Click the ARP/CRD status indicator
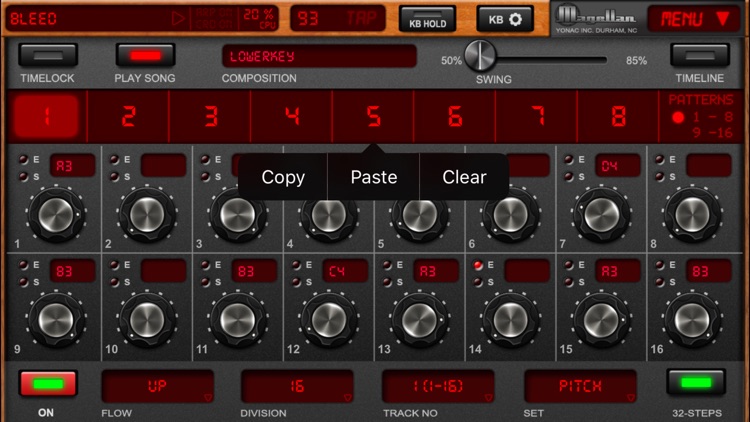This screenshot has width=750, height=422. 213,19
